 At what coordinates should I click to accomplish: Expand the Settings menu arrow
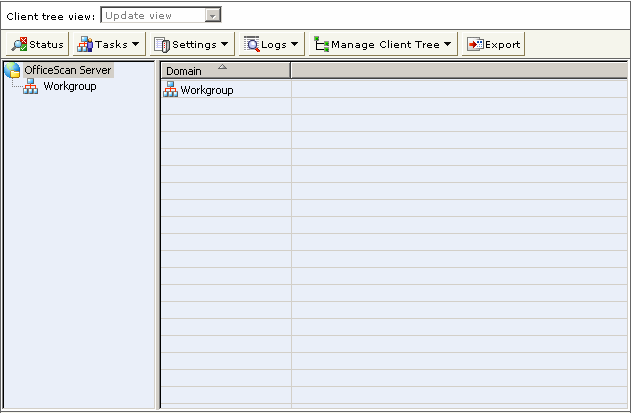(224, 44)
